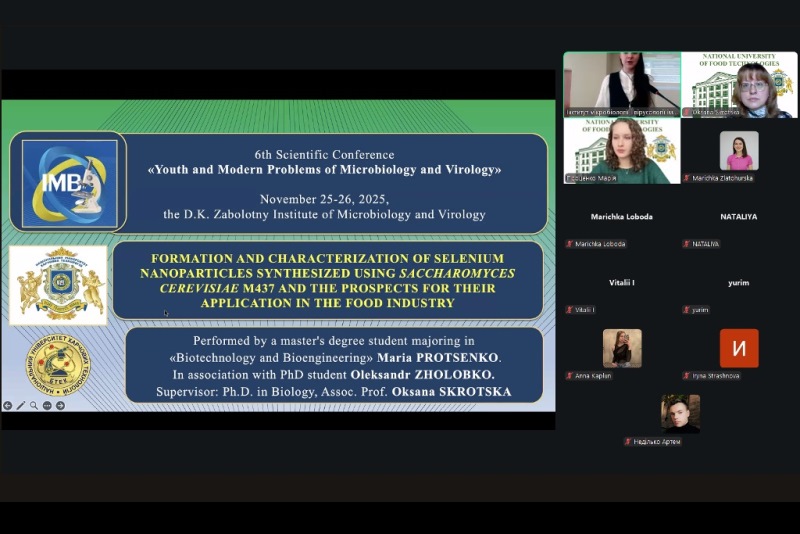Screen dimensions: 800x534
Task: Click muted mic icon beside Vitalii I
Action: [x=569, y=310]
